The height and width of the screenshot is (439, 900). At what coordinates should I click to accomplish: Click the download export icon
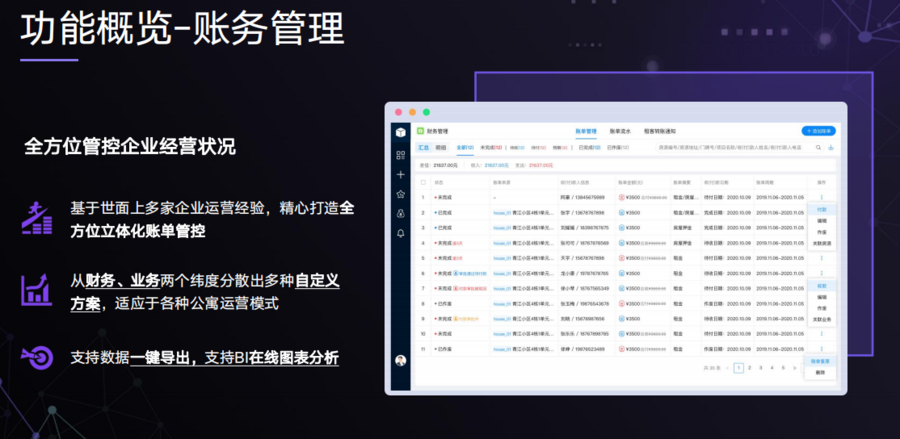pyautogui.click(x=831, y=147)
